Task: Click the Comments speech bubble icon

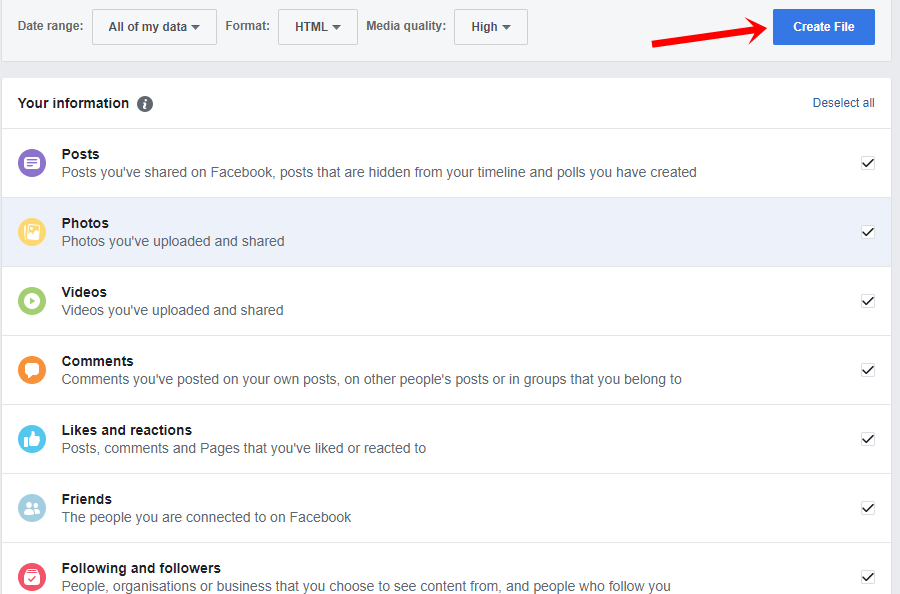Action: click(x=32, y=370)
